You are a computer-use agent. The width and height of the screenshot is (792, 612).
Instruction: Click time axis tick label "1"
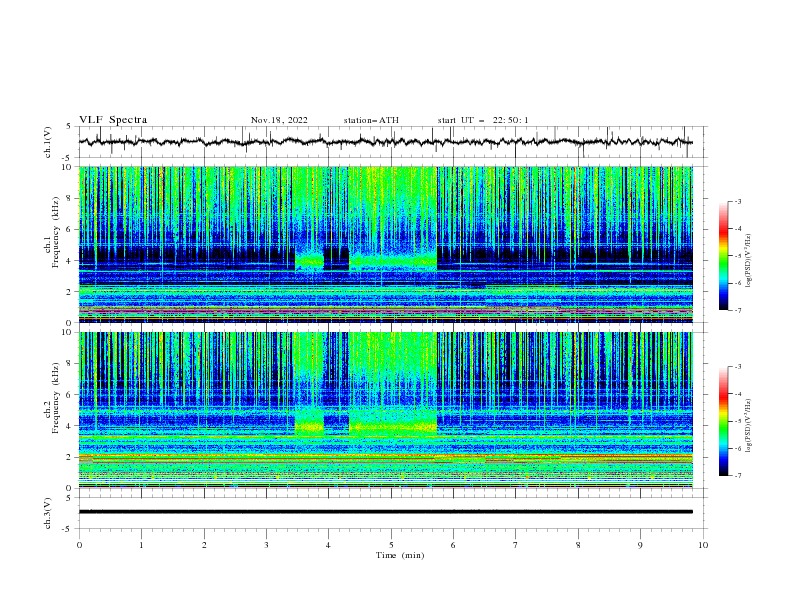tap(141, 545)
